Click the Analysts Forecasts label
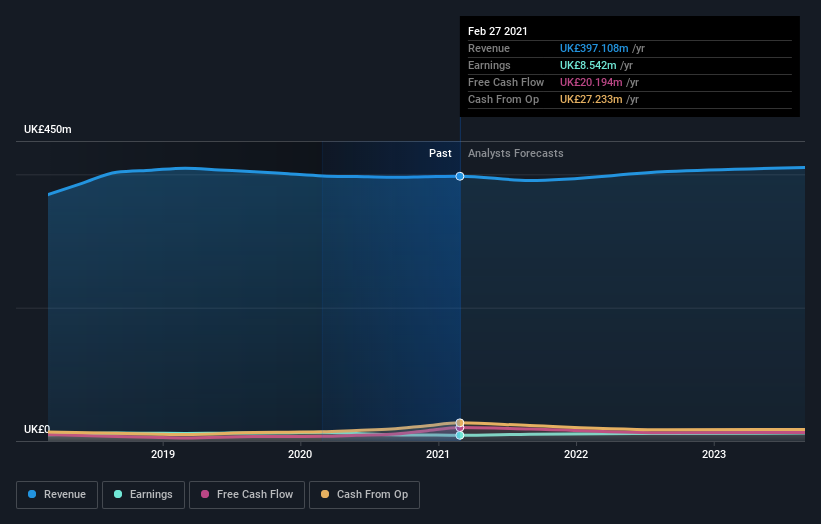Image resolution: width=821 pixels, height=524 pixels. tap(516, 153)
